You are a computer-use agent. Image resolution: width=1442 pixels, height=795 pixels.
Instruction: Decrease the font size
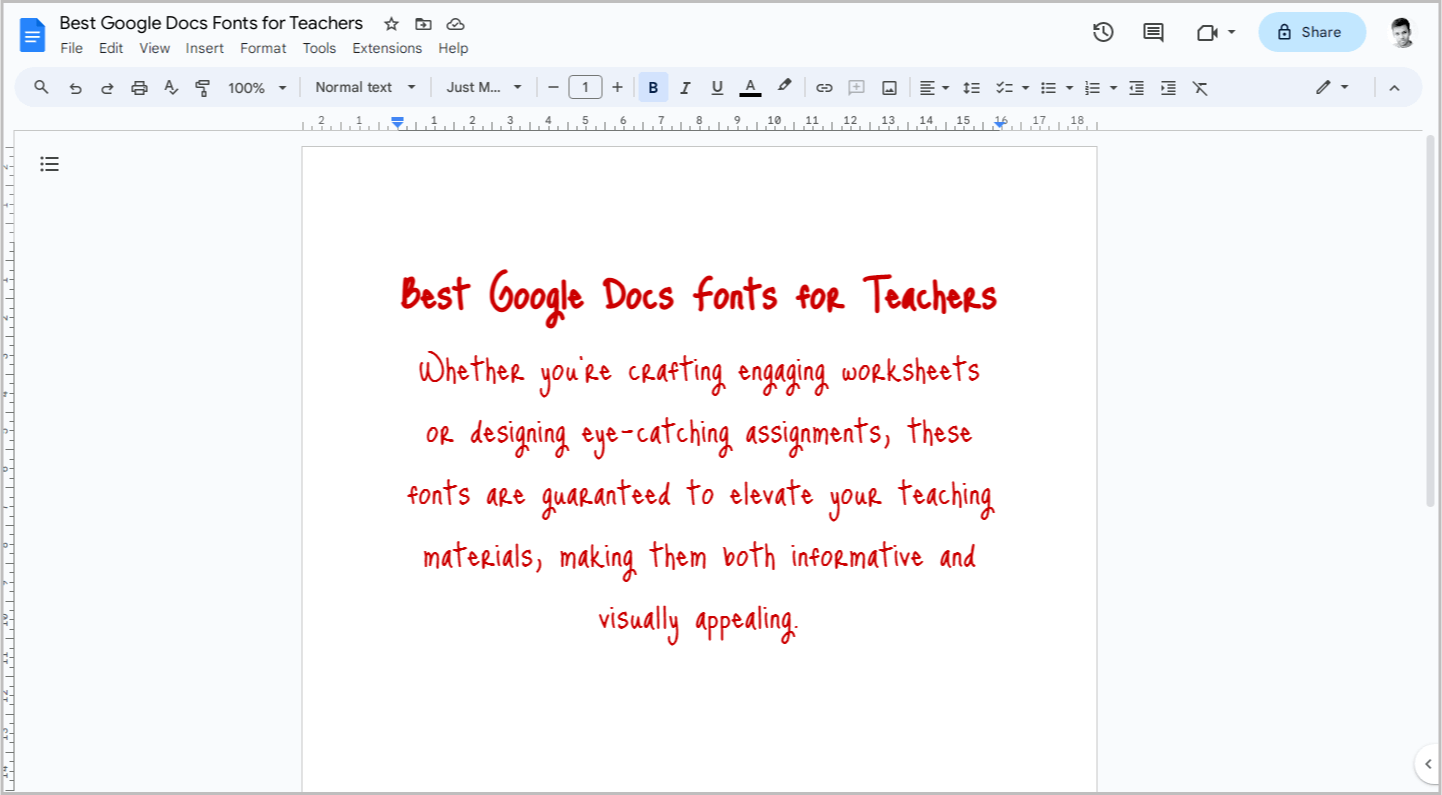tap(553, 88)
